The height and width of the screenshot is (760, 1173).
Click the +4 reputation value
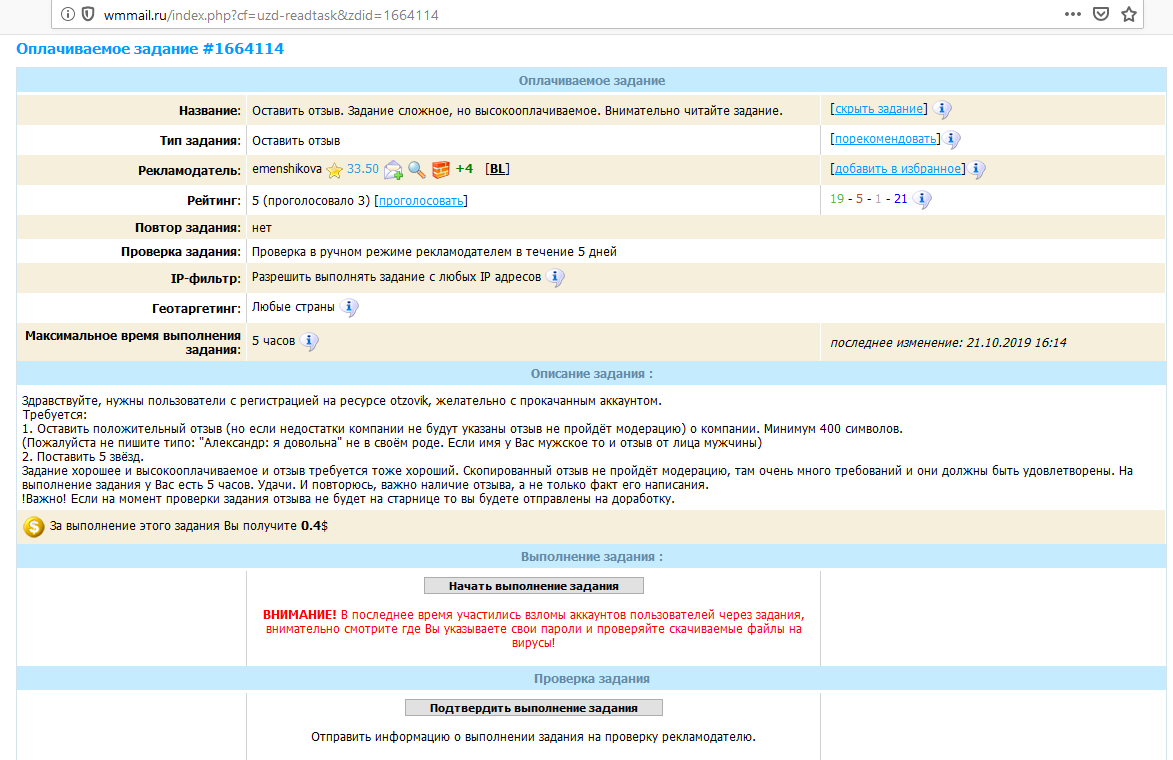(x=464, y=169)
